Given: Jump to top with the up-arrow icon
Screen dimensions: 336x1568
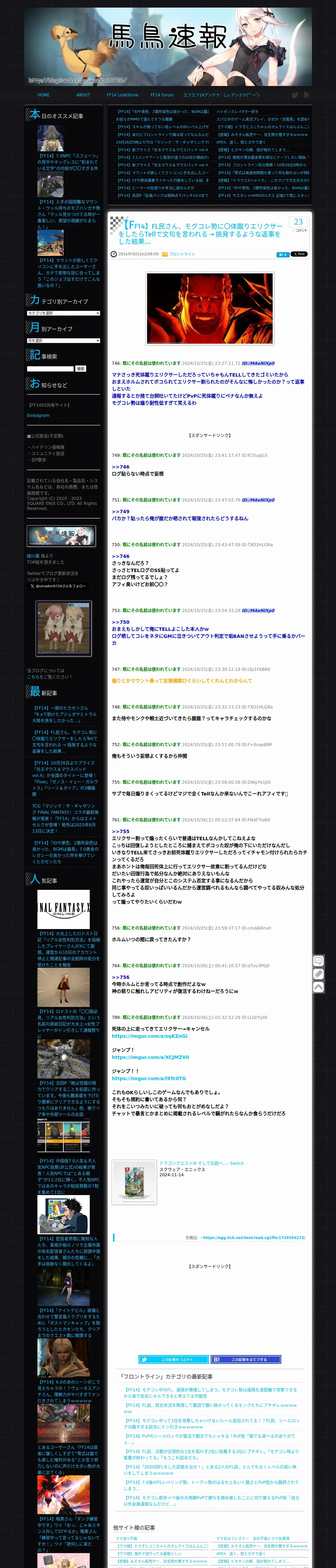Looking at the screenshot, I should point(318,987).
